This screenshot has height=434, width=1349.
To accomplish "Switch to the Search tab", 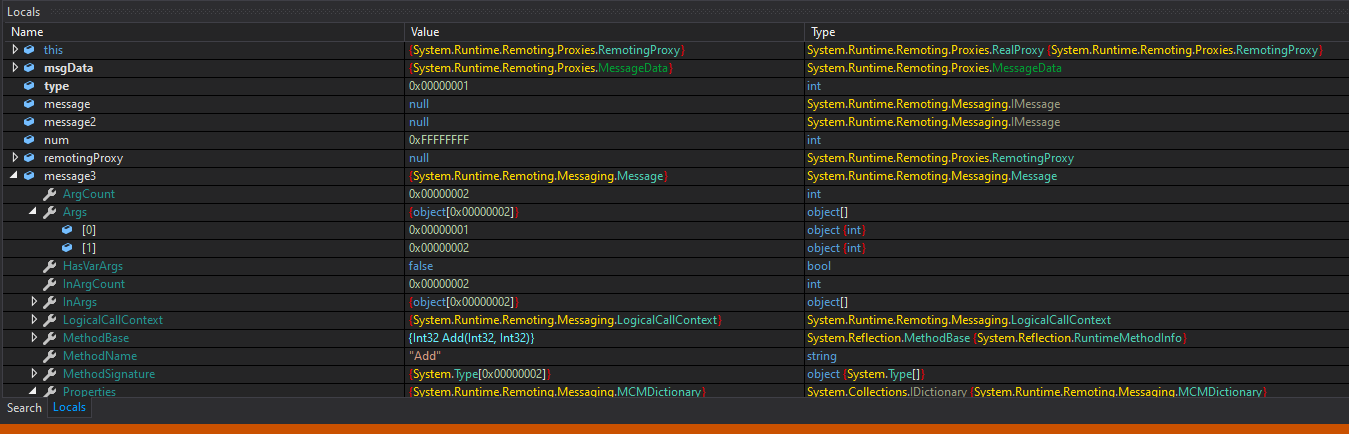I will 24,408.
